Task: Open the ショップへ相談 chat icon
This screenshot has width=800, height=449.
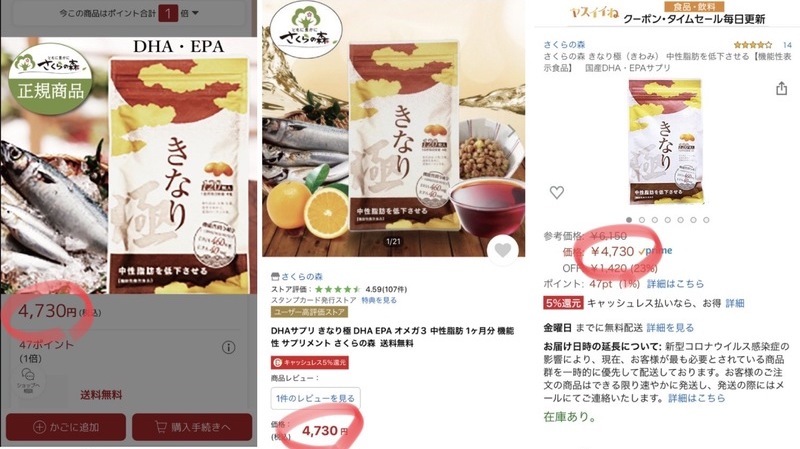Action: tap(28, 380)
